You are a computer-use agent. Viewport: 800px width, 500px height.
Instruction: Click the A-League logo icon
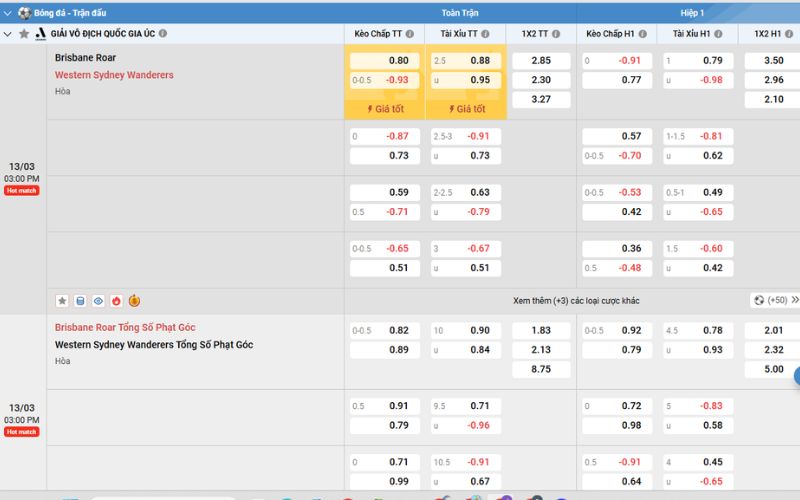40,34
